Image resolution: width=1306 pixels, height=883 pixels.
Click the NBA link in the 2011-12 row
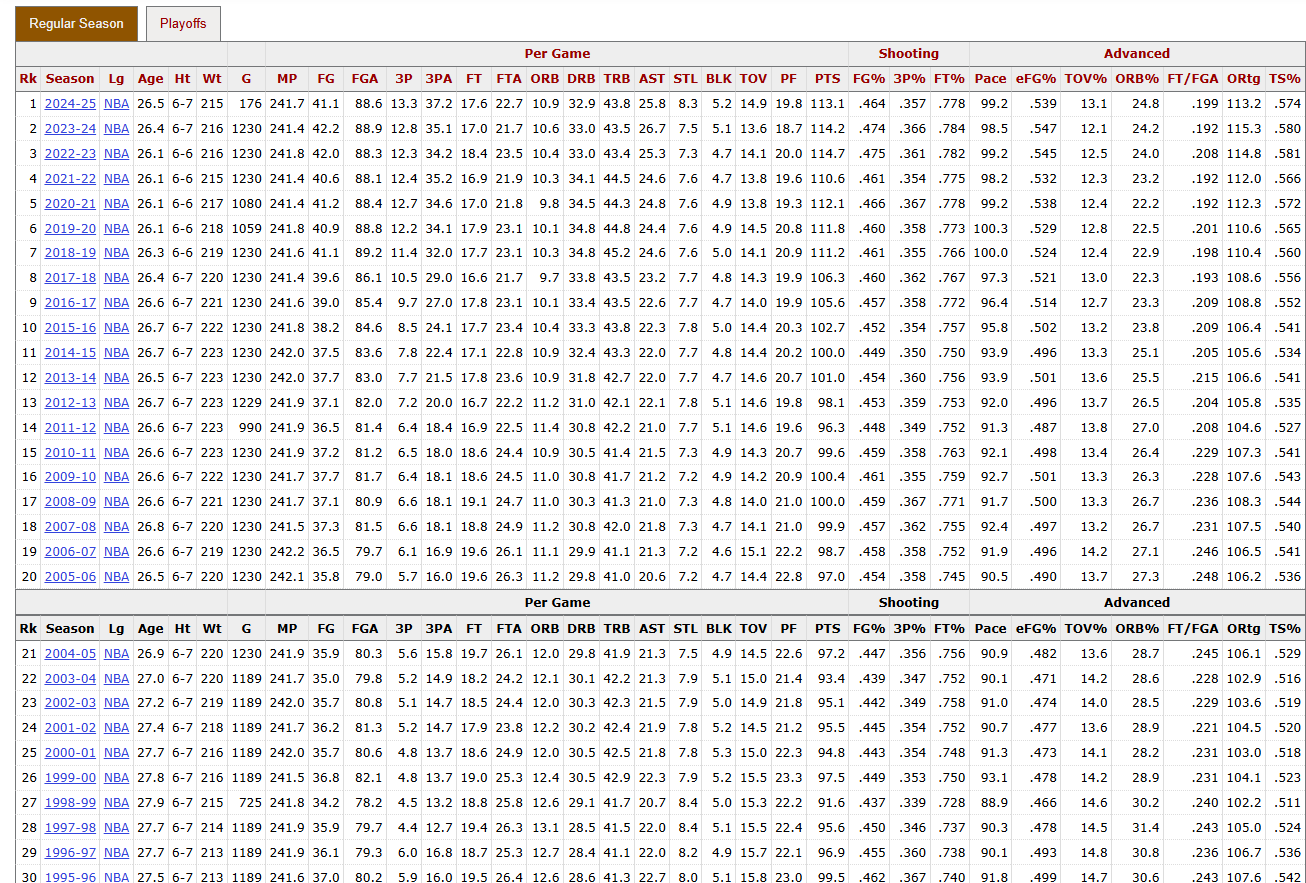click(117, 428)
